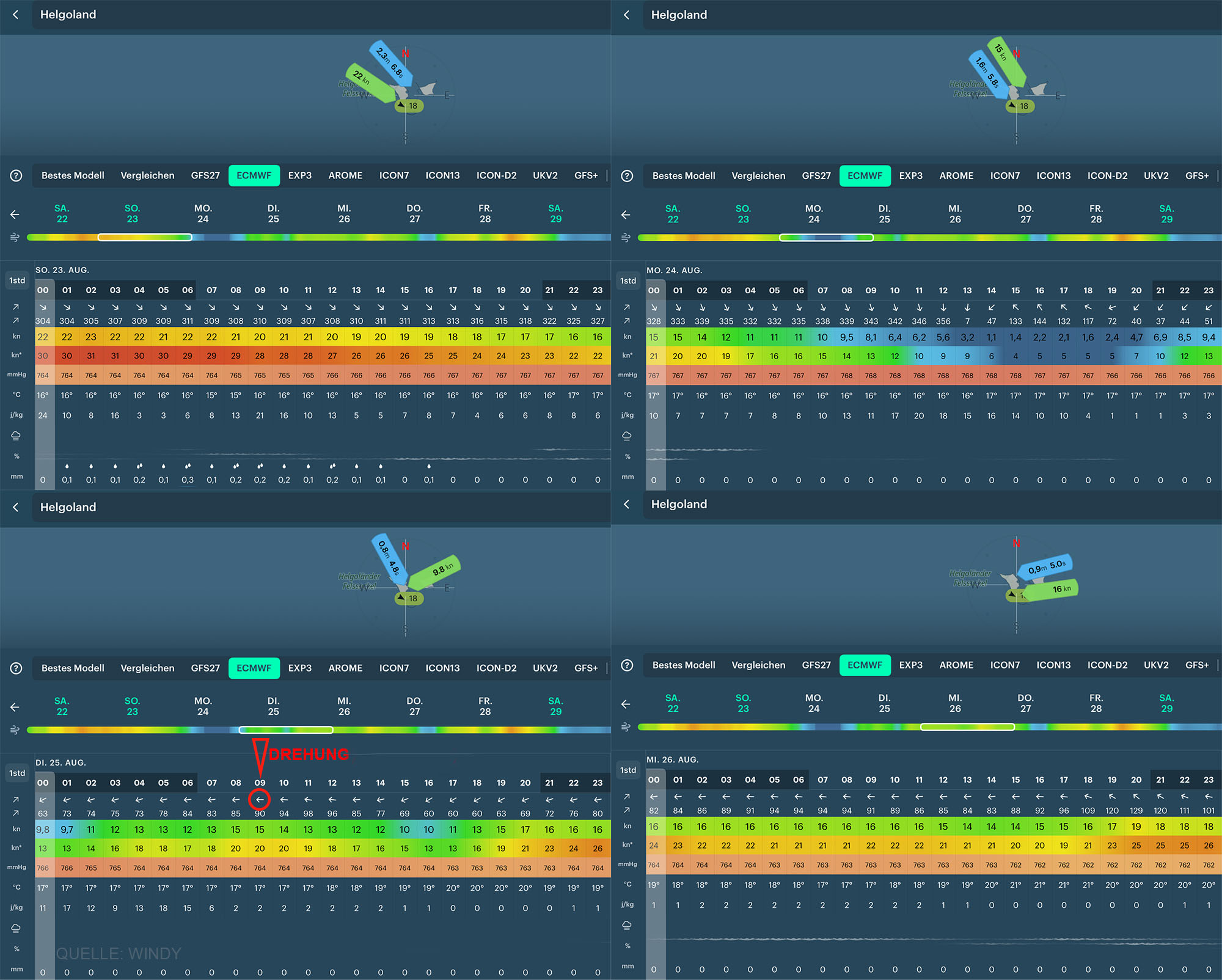Click the wind icon beside the colored timeline in the MI. 26. AUG. panel
This screenshot has height=980, width=1222.
tap(626, 726)
